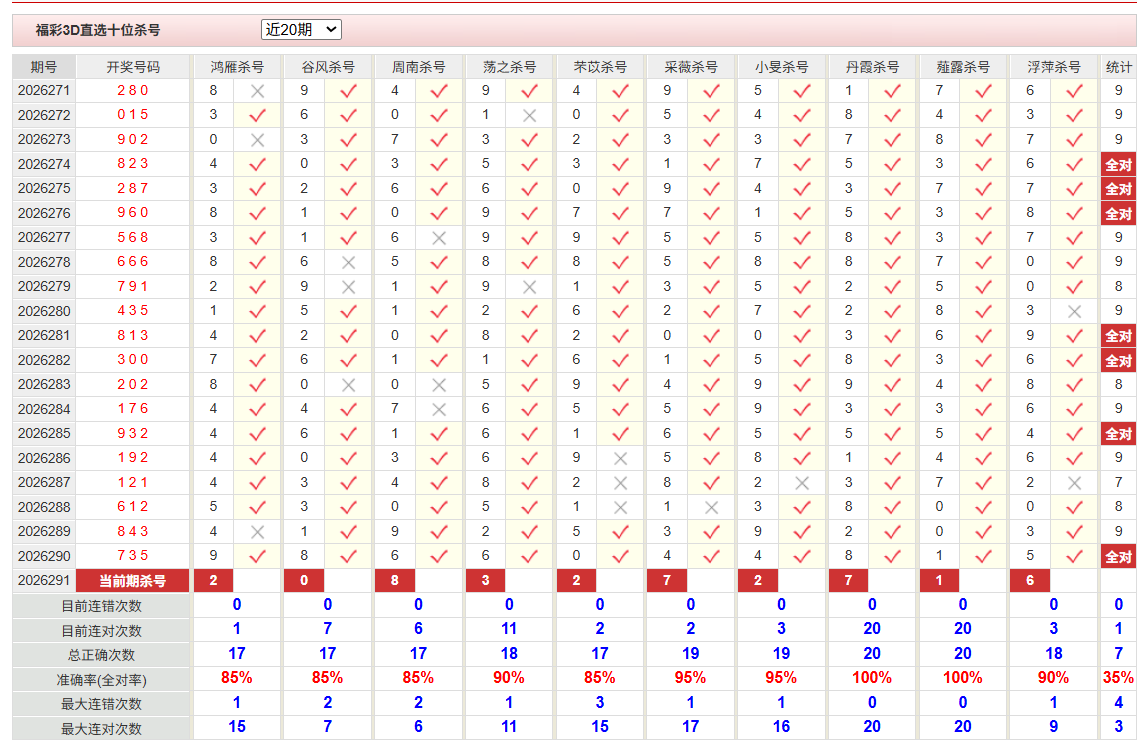Click period number 2026275
Viewport: 1147px width, 745px height.
pyautogui.click(x=44, y=189)
